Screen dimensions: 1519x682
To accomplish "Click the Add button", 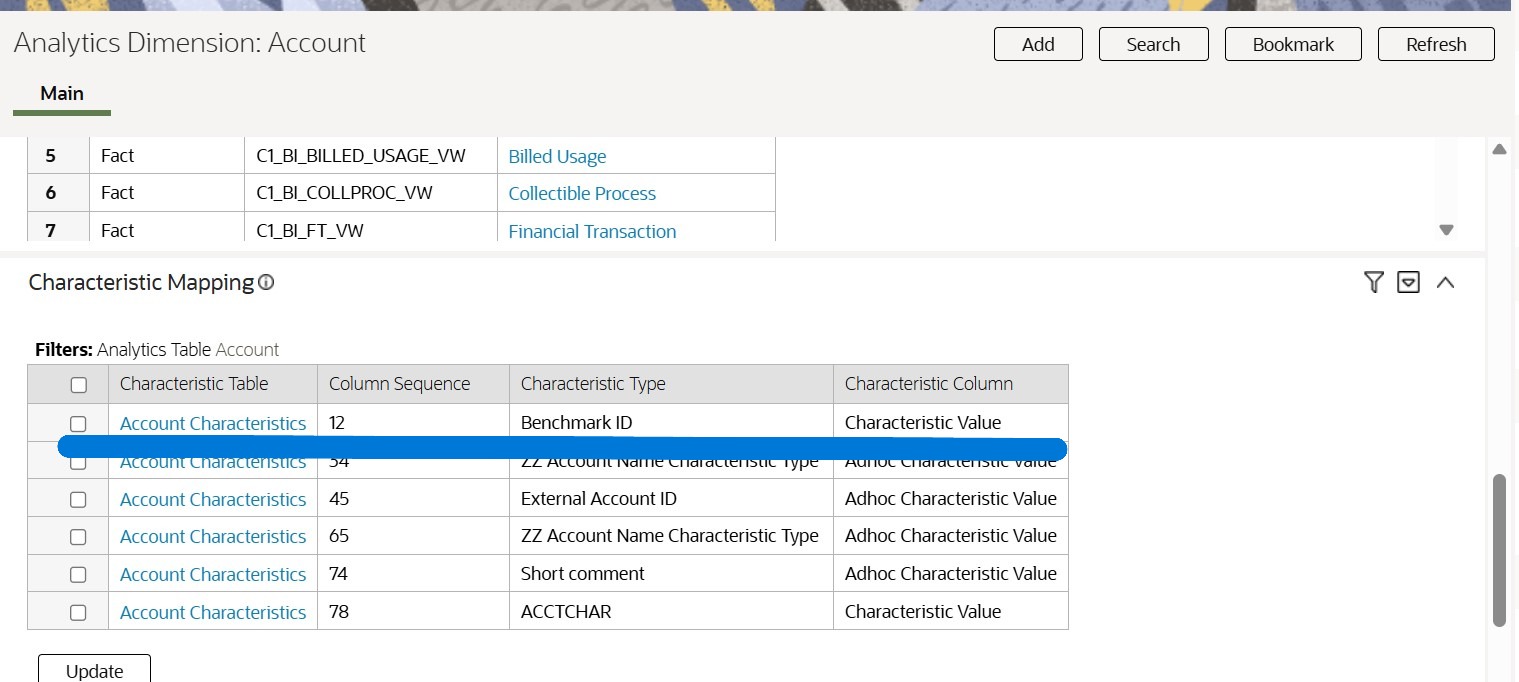I will coord(1037,44).
